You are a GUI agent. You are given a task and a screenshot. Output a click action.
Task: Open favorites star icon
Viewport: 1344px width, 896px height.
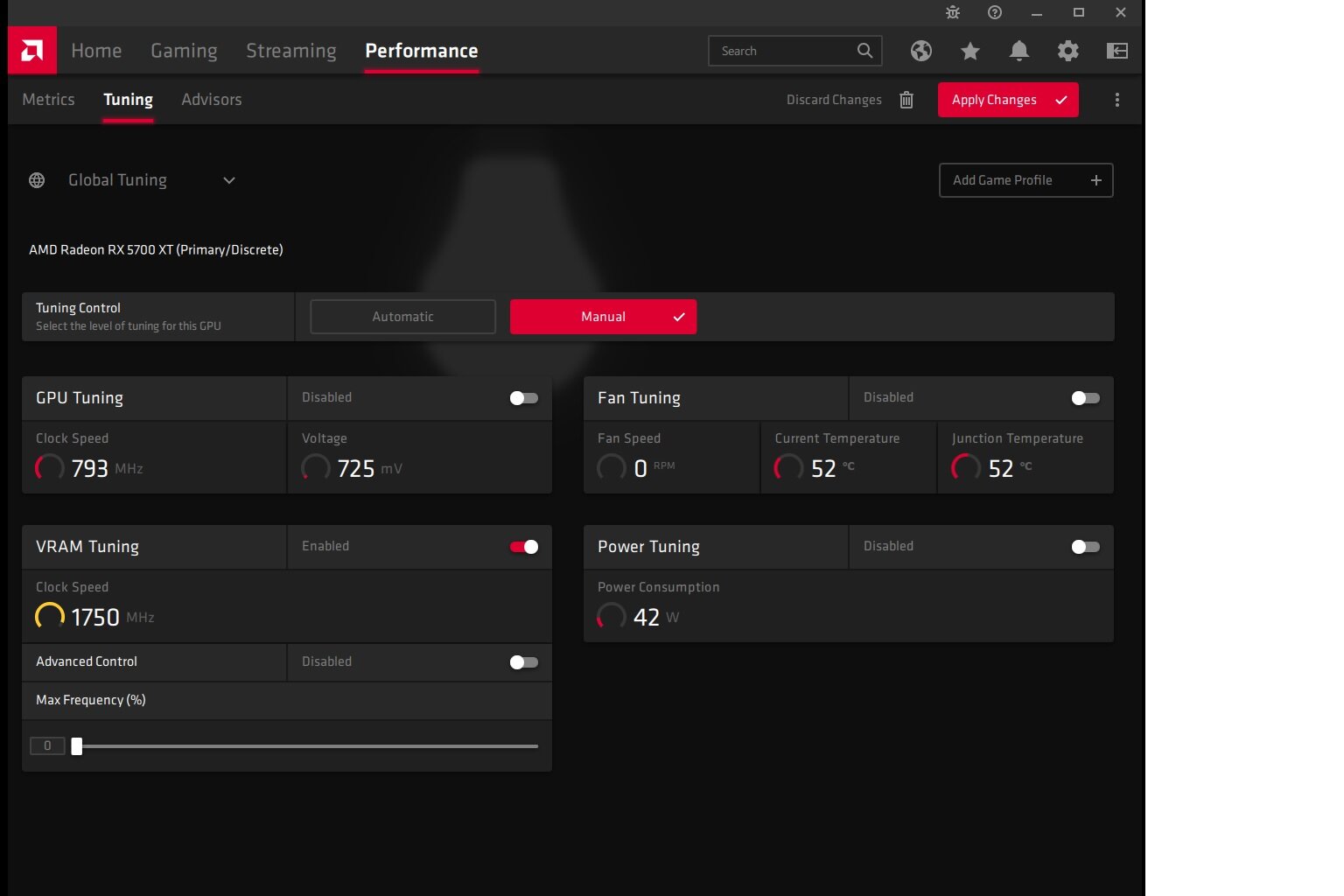[x=970, y=51]
